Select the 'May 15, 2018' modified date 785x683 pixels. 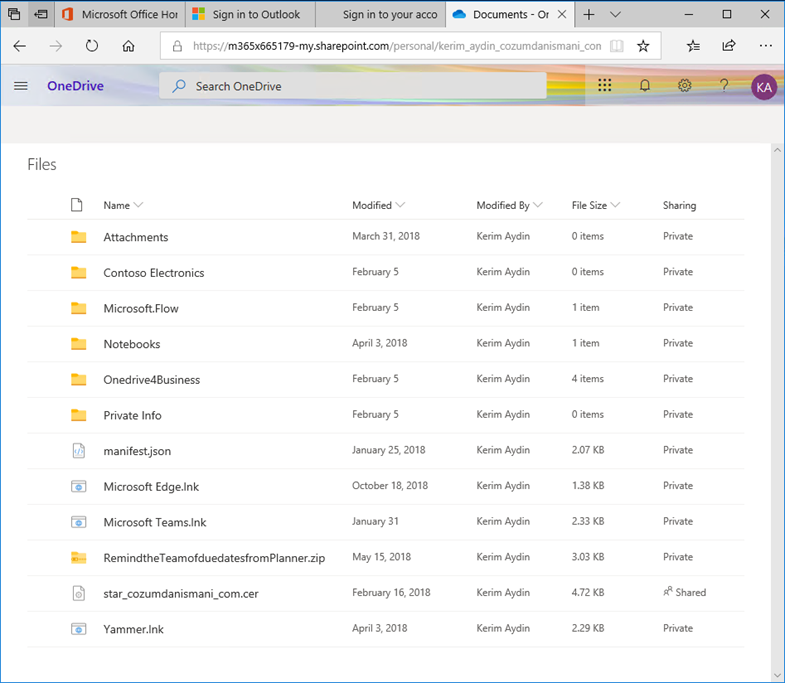[x=381, y=557]
